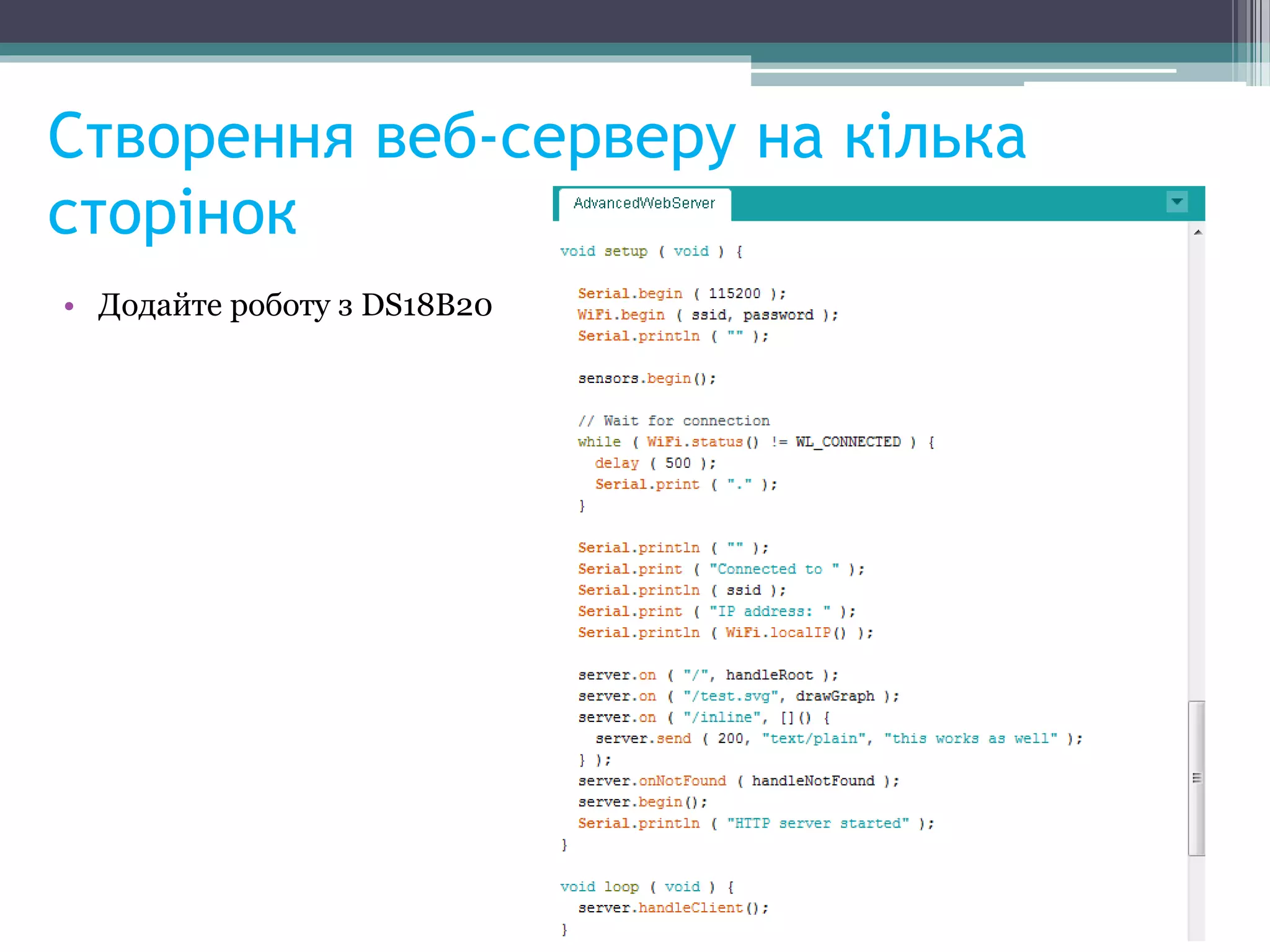
Task: Click the line 'server.on ( "/inline", []() {'
Action: pos(703,717)
